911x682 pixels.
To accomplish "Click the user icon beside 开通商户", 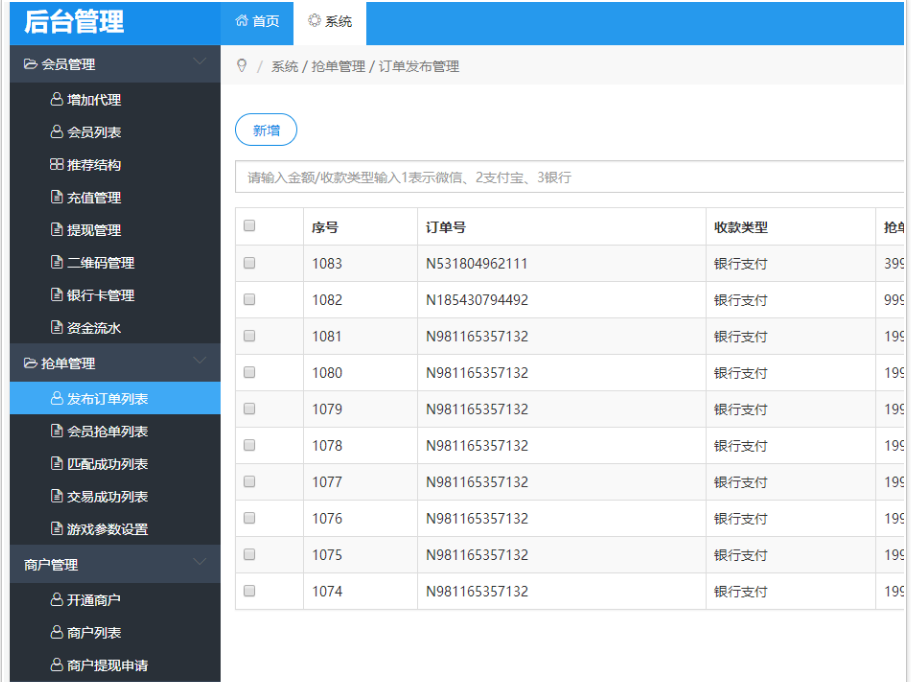I will pyautogui.click(x=57, y=600).
